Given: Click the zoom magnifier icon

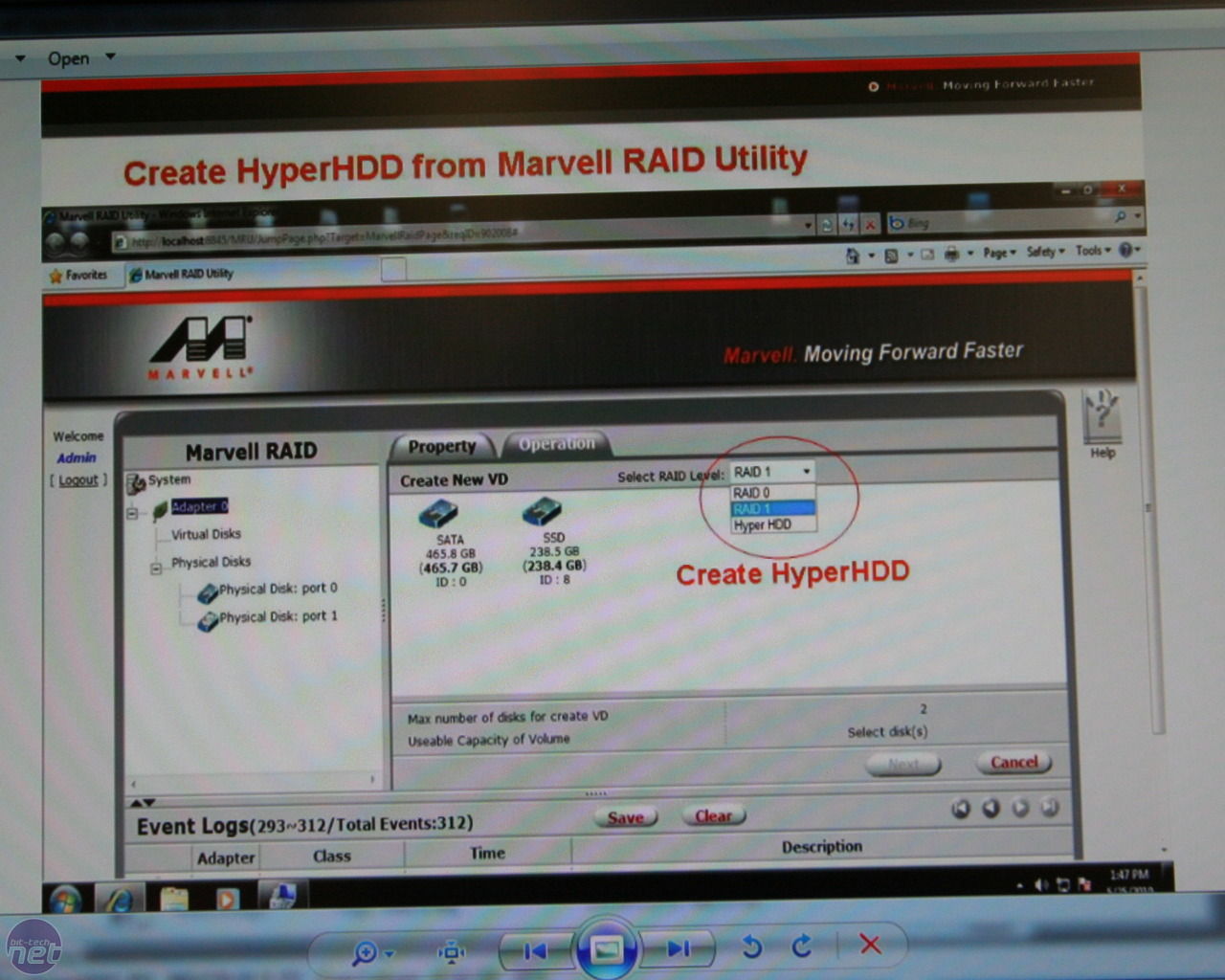Looking at the screenshot, I should (x=364, y=952).
